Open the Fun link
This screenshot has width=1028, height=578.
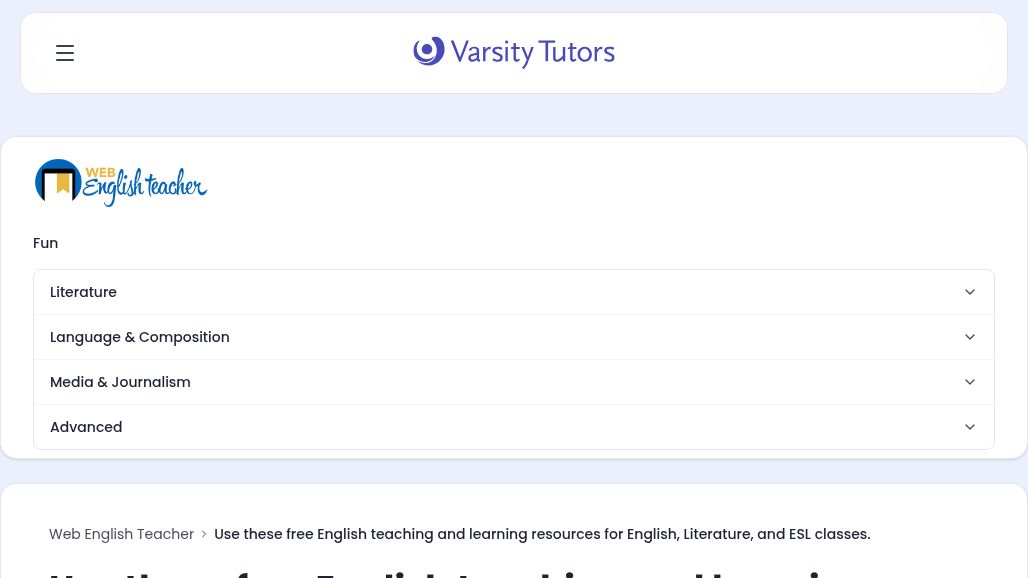[x=45, y=243]
